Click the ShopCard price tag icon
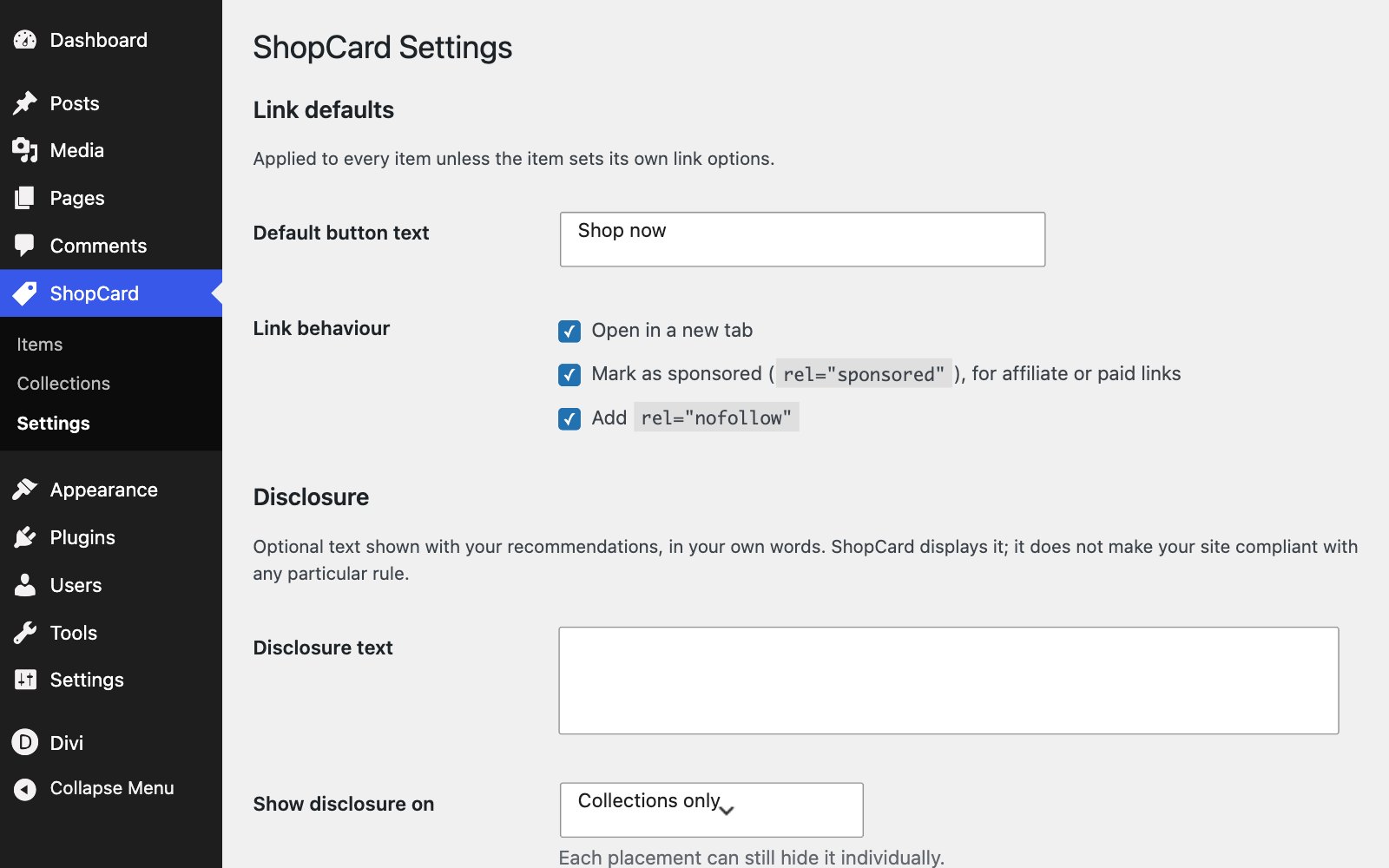The image size is (1389, 868). (25, 293)
